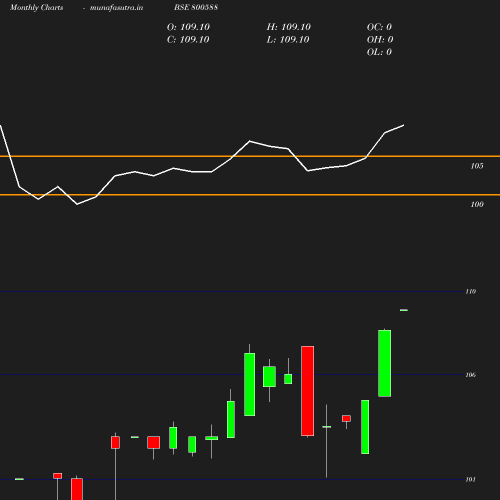
Task: Select the high value 'H: 109.10'
Action: pos(289,27)
